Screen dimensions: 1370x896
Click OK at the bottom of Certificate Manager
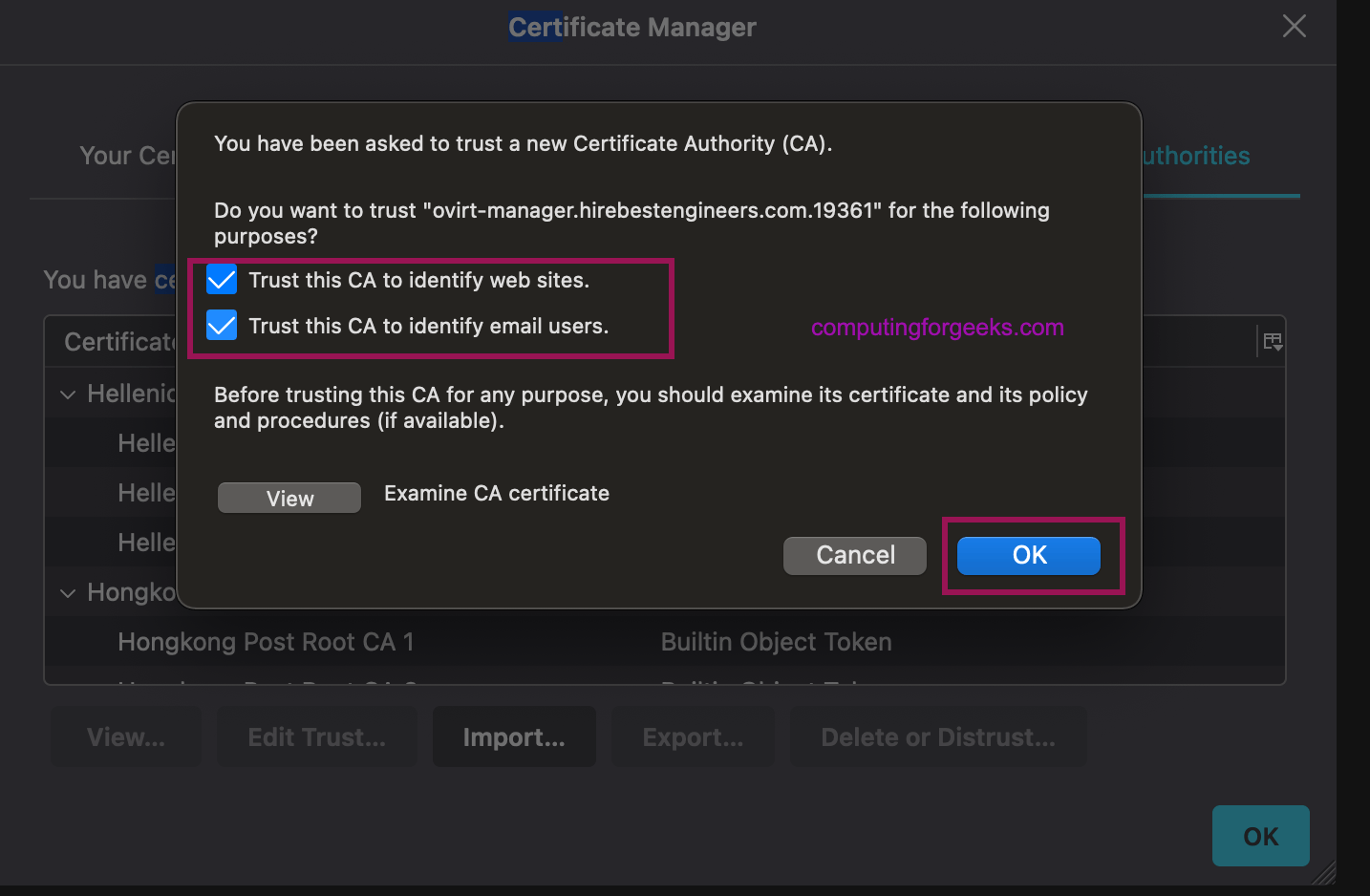(1260, 836)
